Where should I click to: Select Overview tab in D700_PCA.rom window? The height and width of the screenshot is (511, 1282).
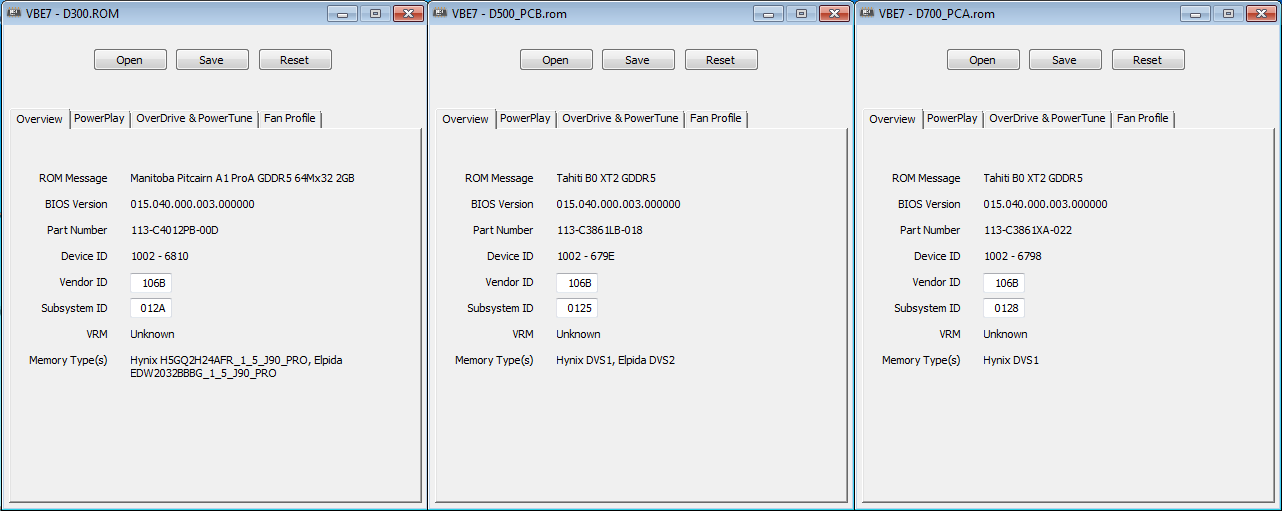(x=893, y=118)
